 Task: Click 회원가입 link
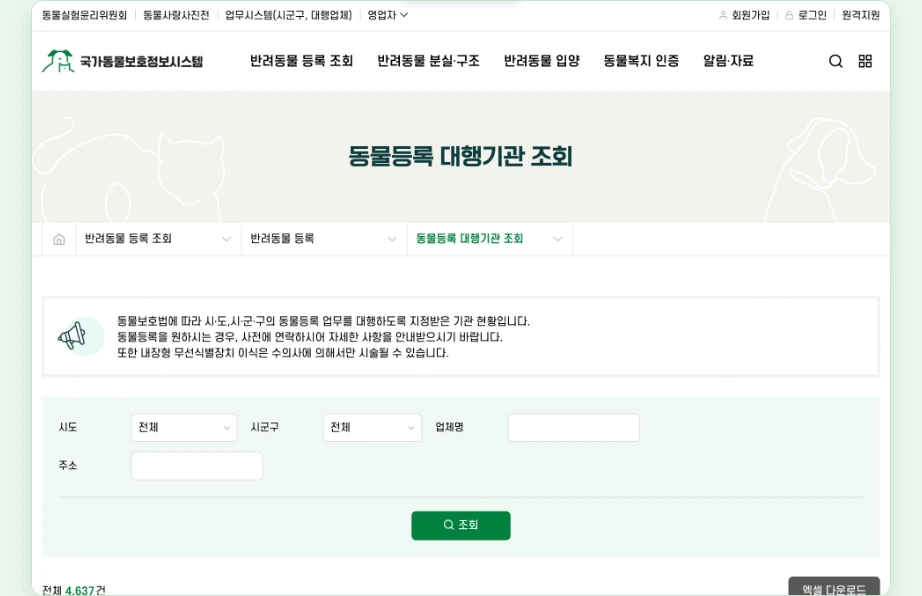click(x=744, y=15)
